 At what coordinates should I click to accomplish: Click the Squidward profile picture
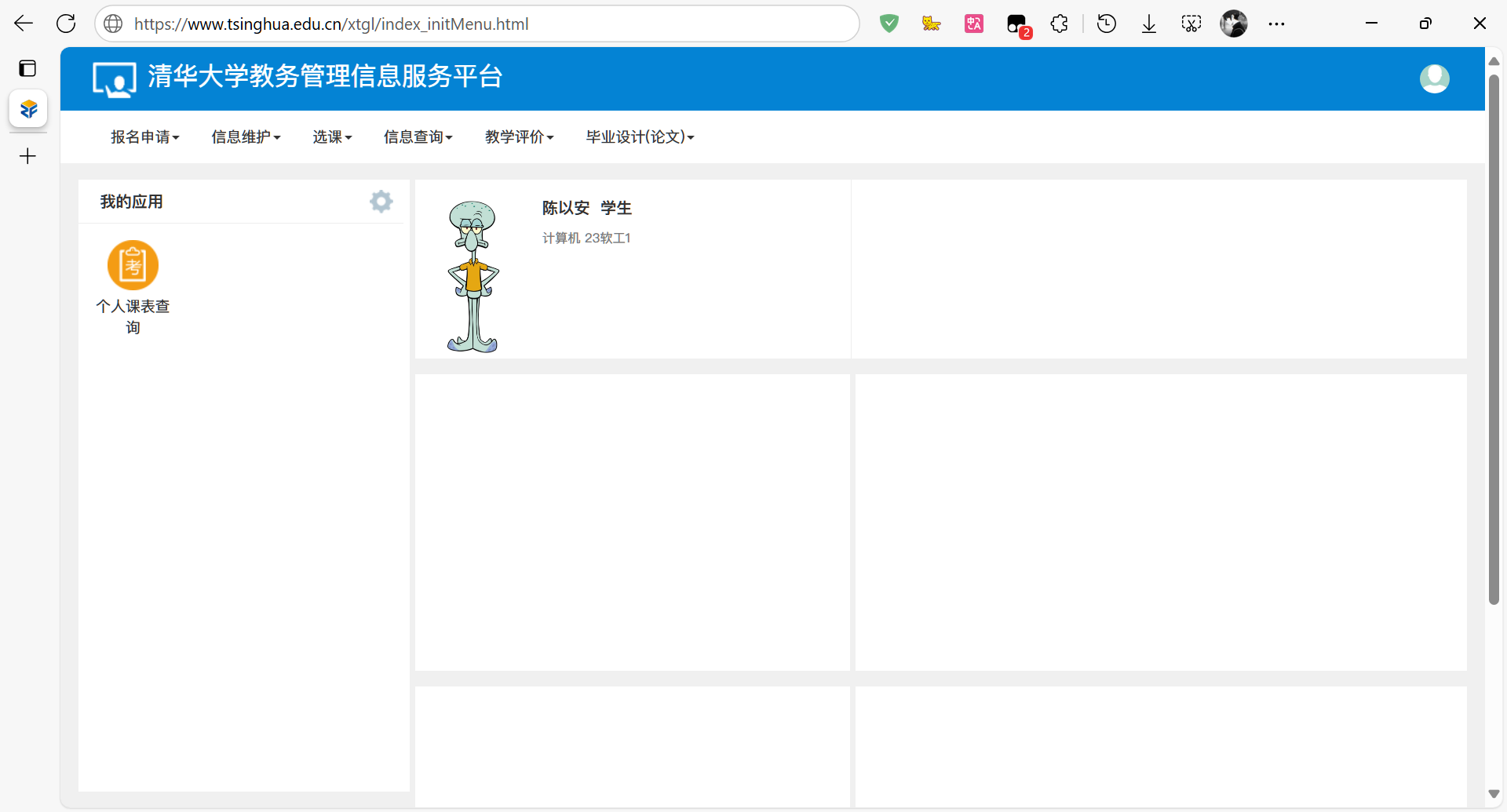473,276
